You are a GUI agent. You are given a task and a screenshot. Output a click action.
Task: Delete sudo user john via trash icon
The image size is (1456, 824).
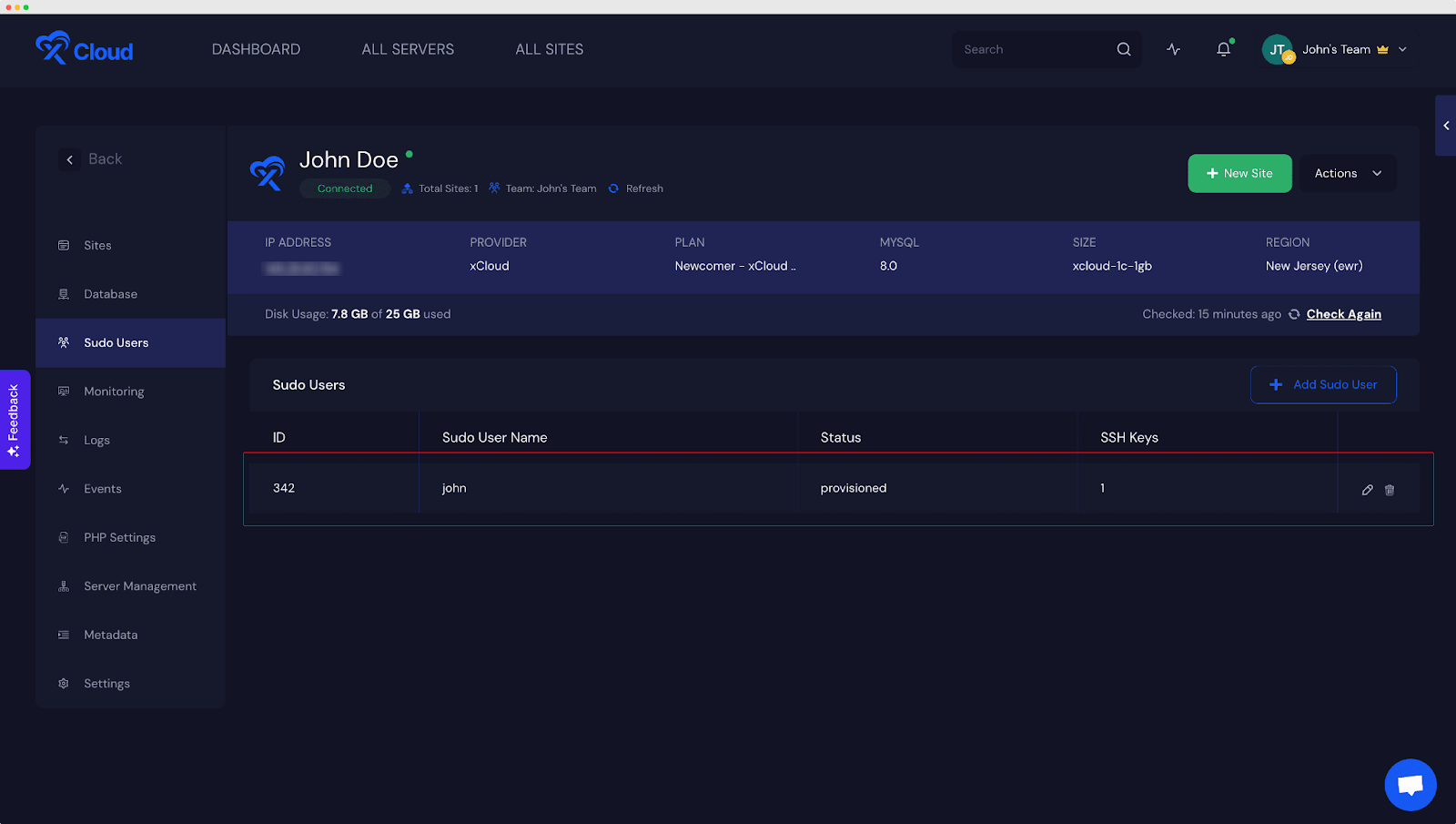click(x=1390, y=490)
